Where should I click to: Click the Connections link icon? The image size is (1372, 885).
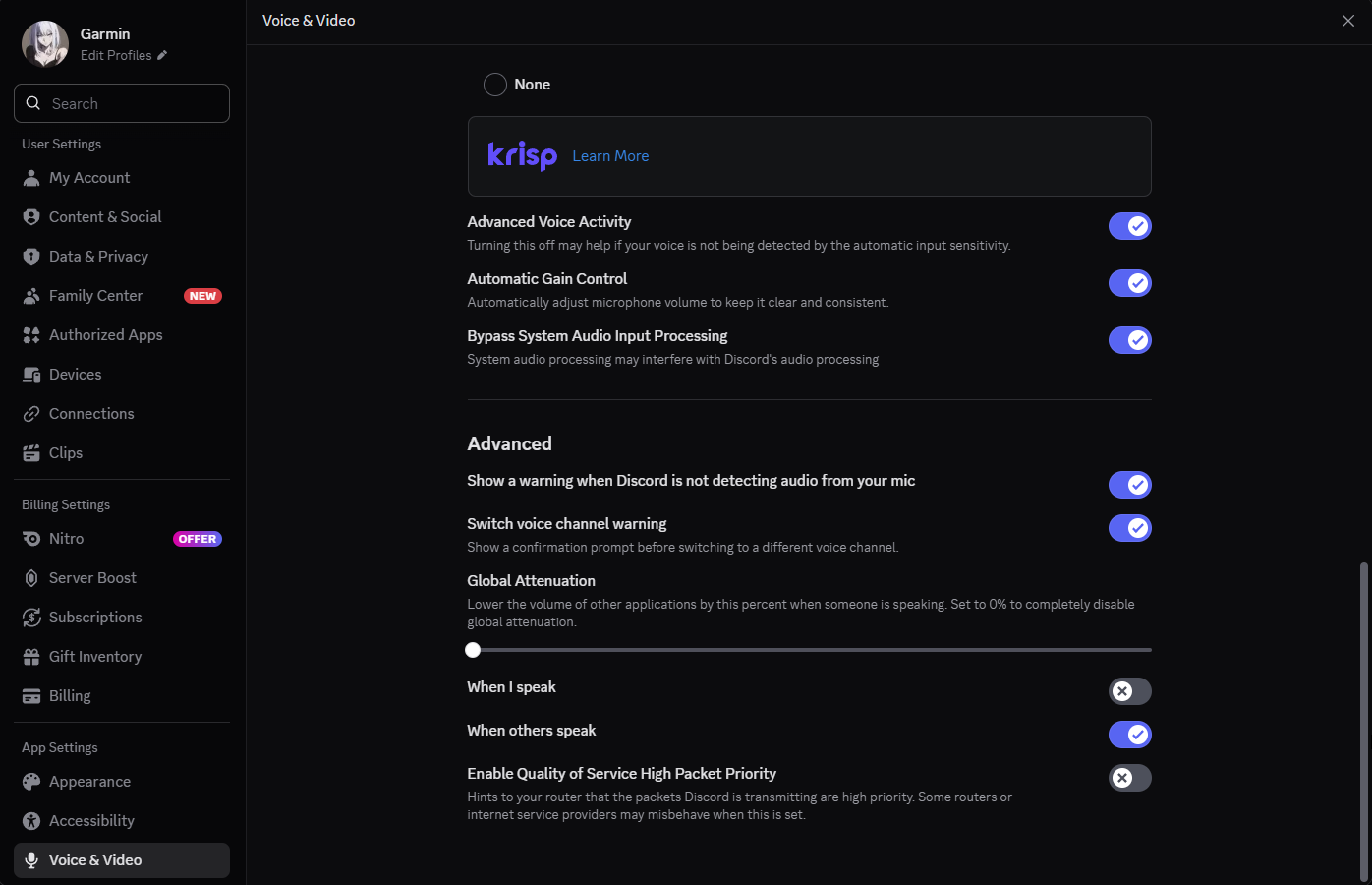(31, 414)
